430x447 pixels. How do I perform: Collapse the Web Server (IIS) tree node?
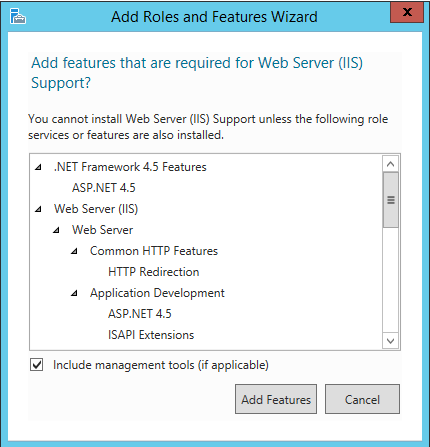point(38,209)
